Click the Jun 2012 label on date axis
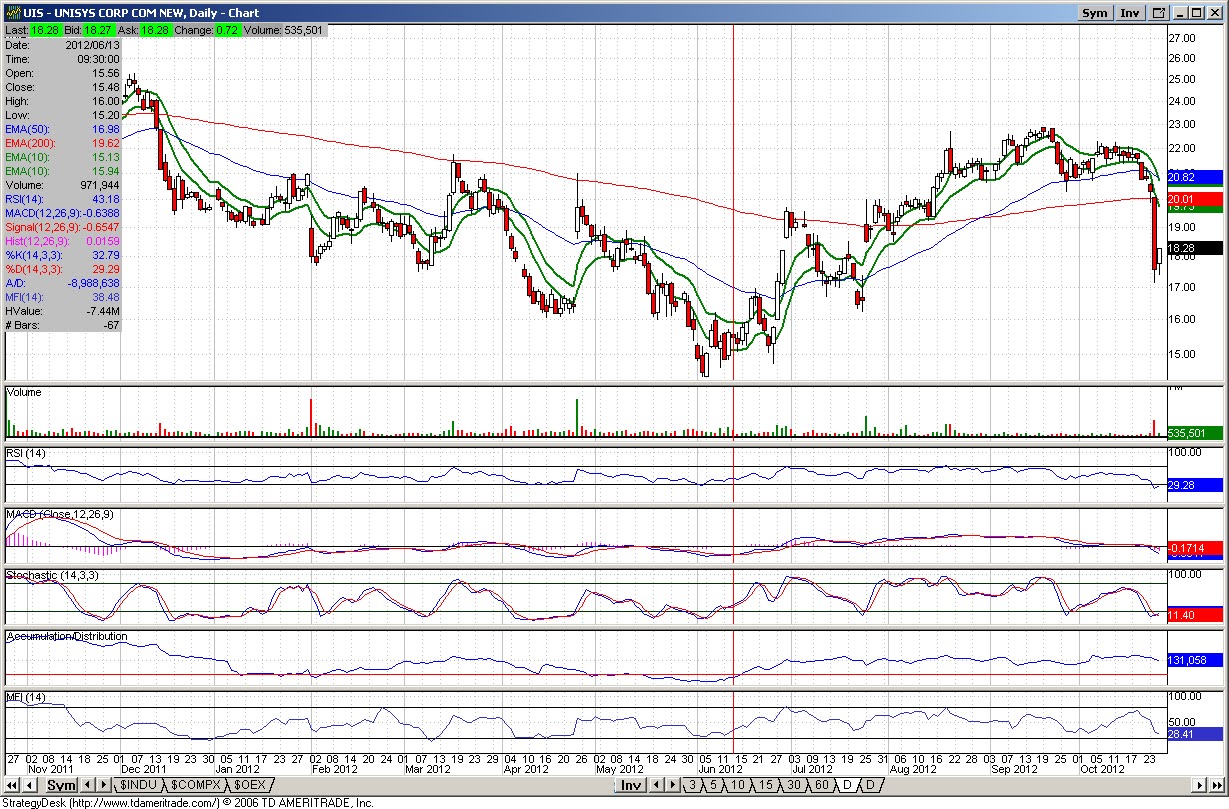The height and width of the screenshot is (809, 1229). coord(719,769)
